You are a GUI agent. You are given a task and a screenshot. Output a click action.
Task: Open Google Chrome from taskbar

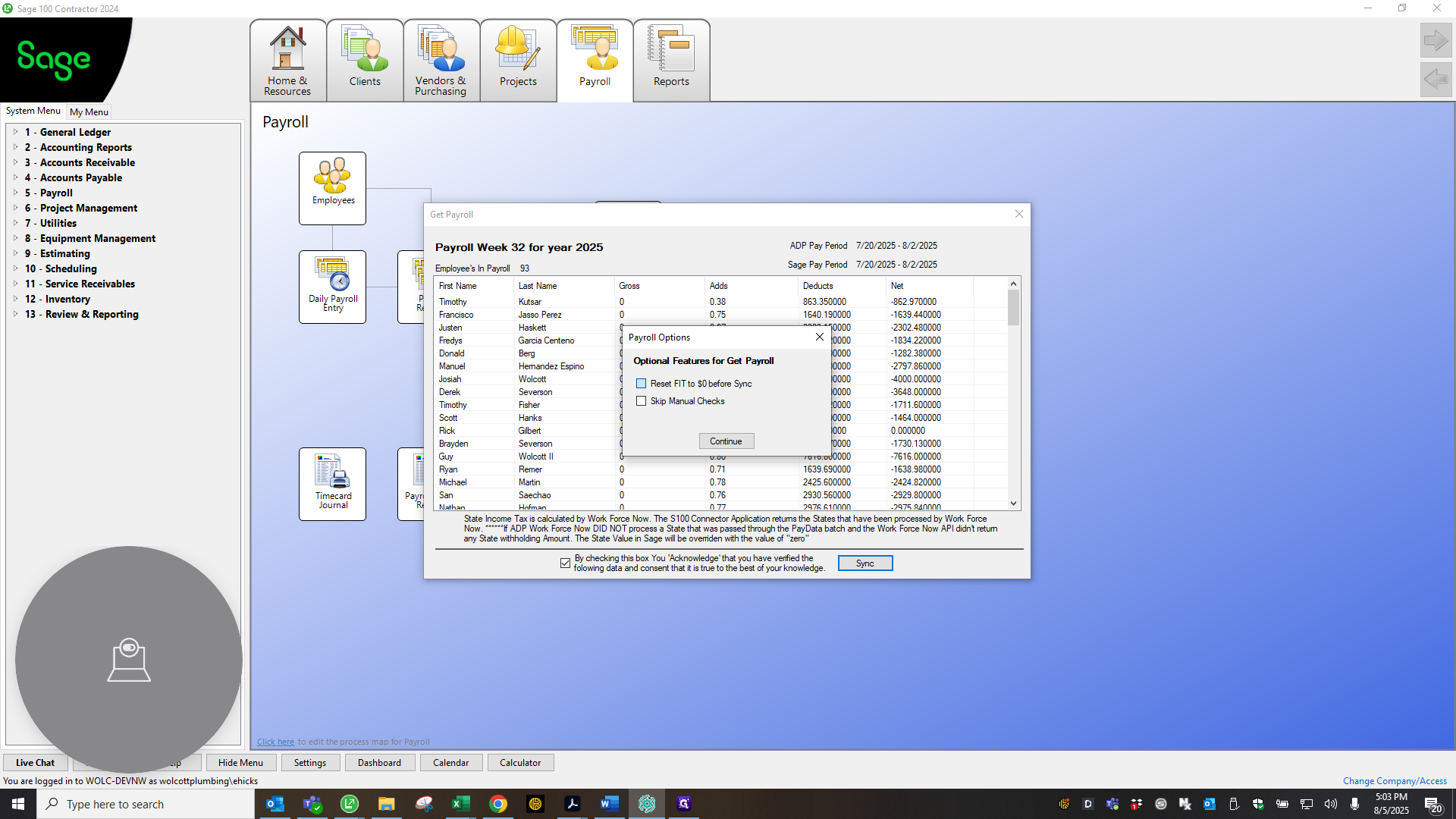click(x=498, y=804)
